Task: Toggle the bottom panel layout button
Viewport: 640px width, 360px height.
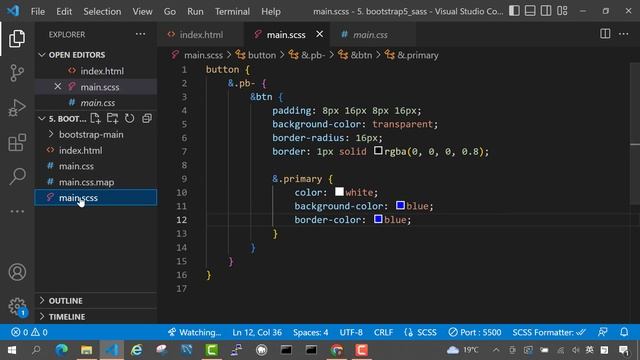Action: click(530, 11)
